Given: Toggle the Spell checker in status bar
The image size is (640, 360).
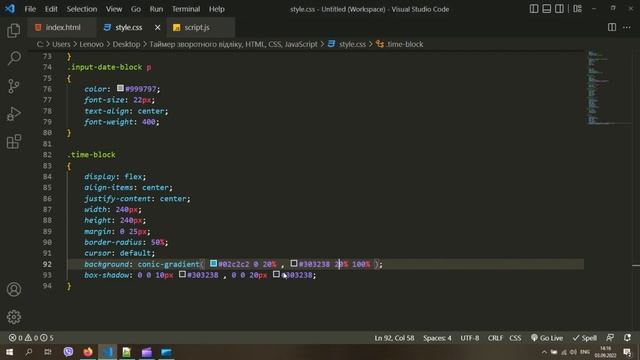Looking at the screenshot, I should (584, 338).
